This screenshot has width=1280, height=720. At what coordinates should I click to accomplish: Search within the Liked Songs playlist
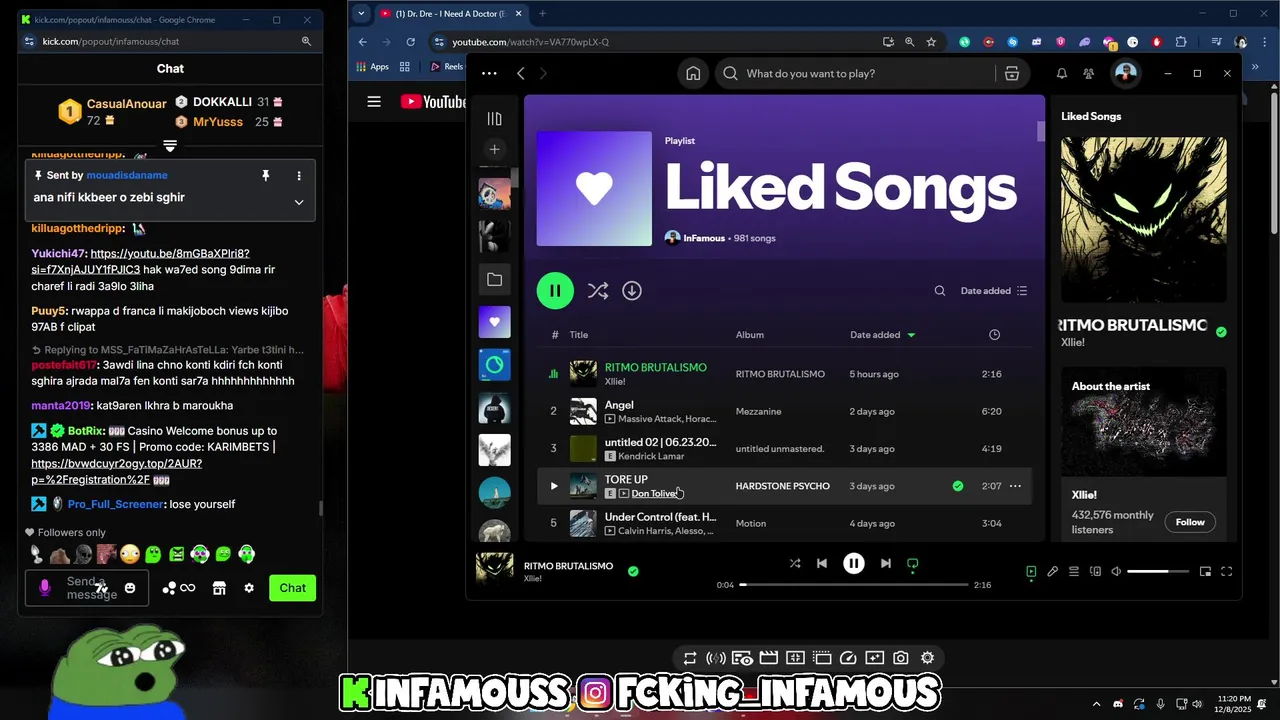pos(940,291)
